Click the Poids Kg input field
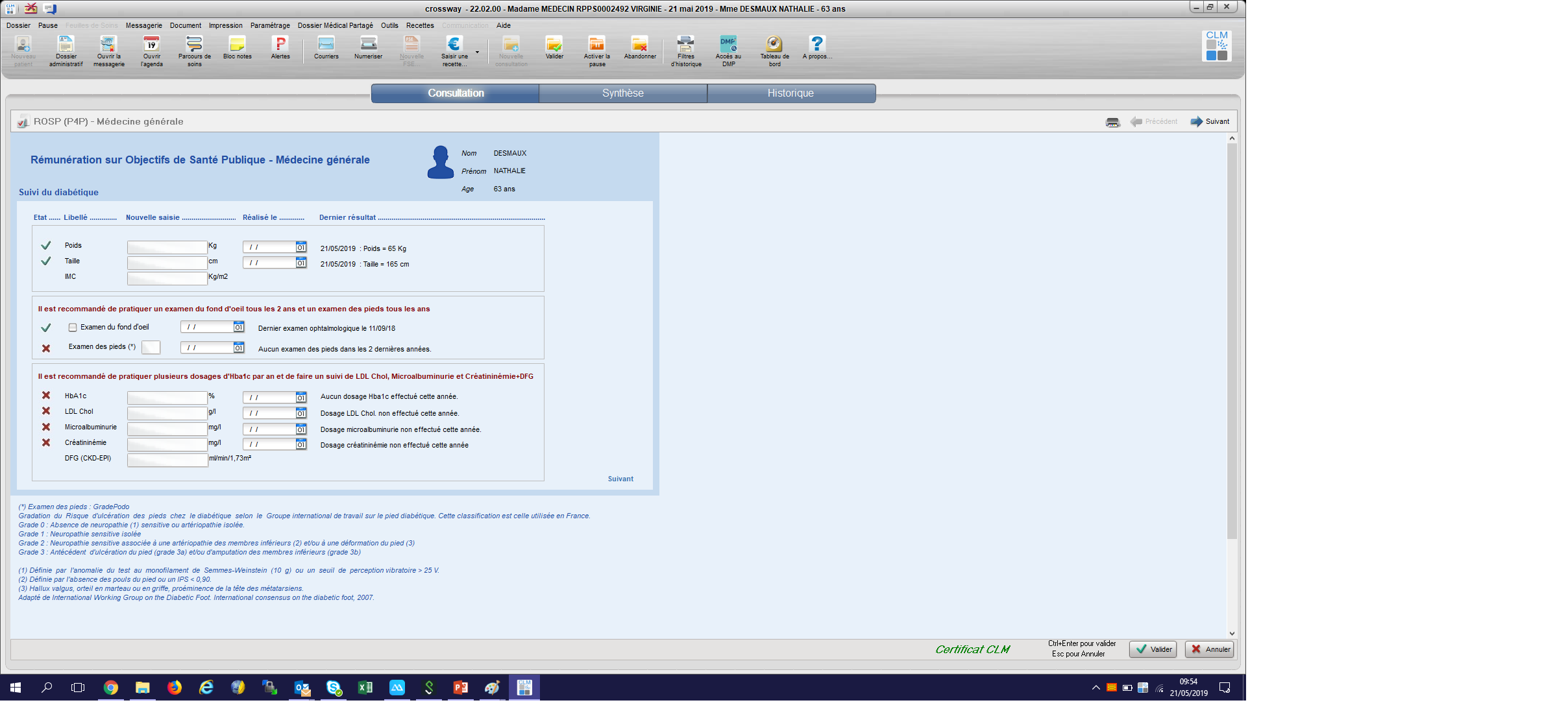Image resolution: width=1568 pixels, height=707 pixels. [167, 247]
